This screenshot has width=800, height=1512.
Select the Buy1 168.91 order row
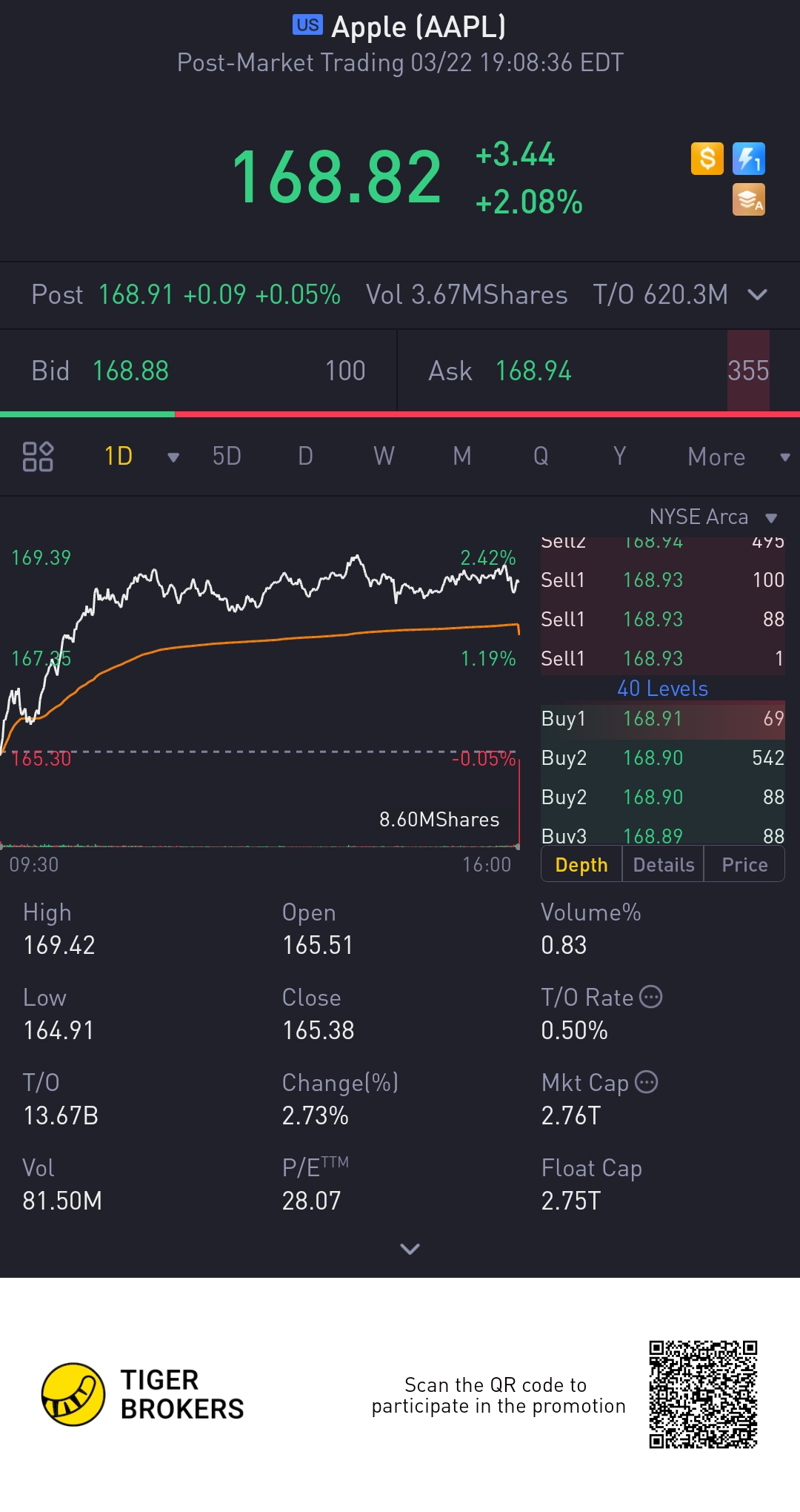click(662, 719)
